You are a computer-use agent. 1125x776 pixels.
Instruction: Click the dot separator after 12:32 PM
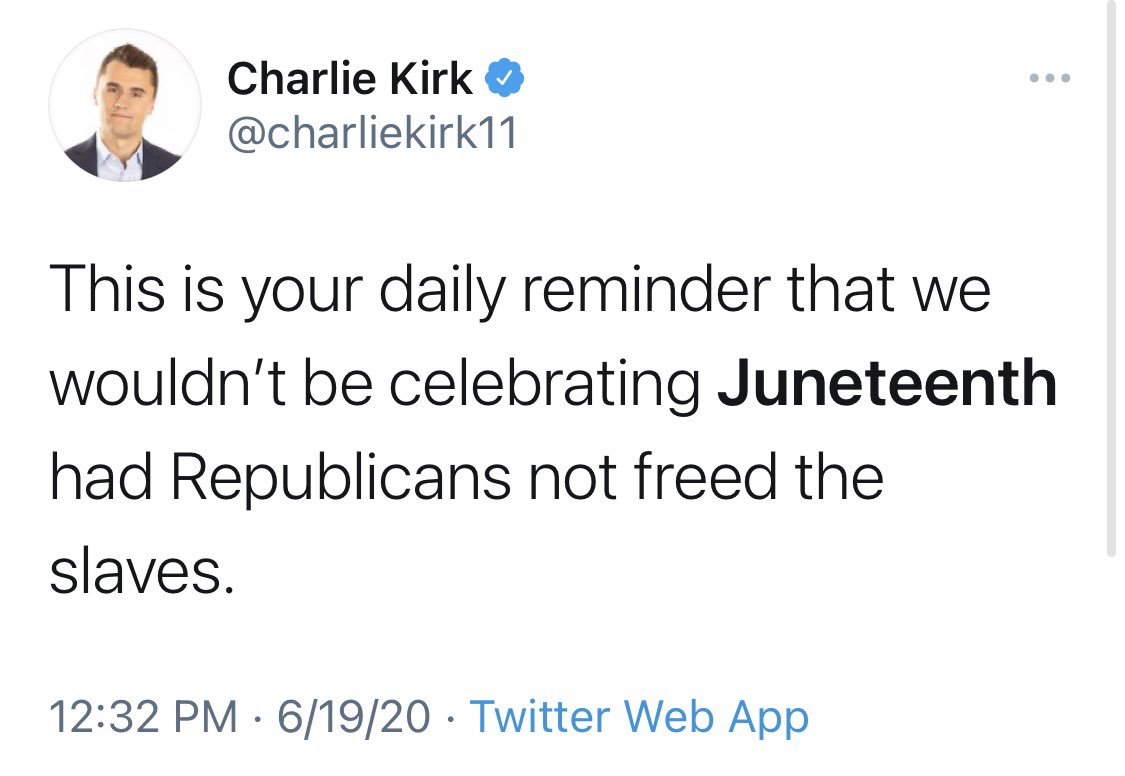tap(258, 717)
